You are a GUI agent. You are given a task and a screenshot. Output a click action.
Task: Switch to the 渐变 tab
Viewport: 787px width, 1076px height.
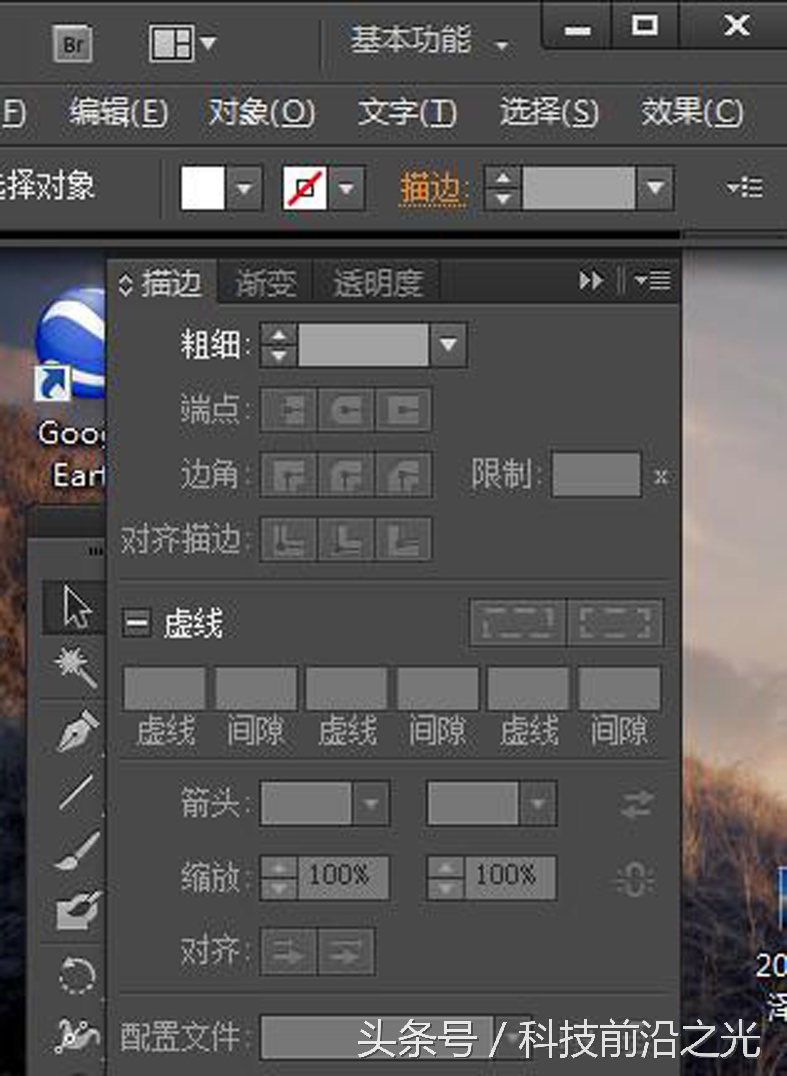click(266, 282)
